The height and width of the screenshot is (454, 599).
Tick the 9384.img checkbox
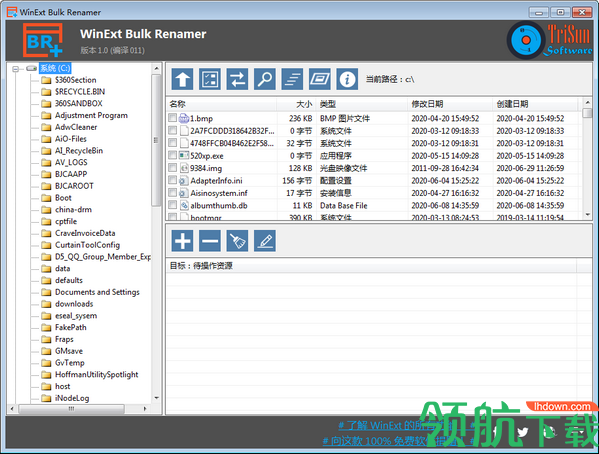pos(173,168)
